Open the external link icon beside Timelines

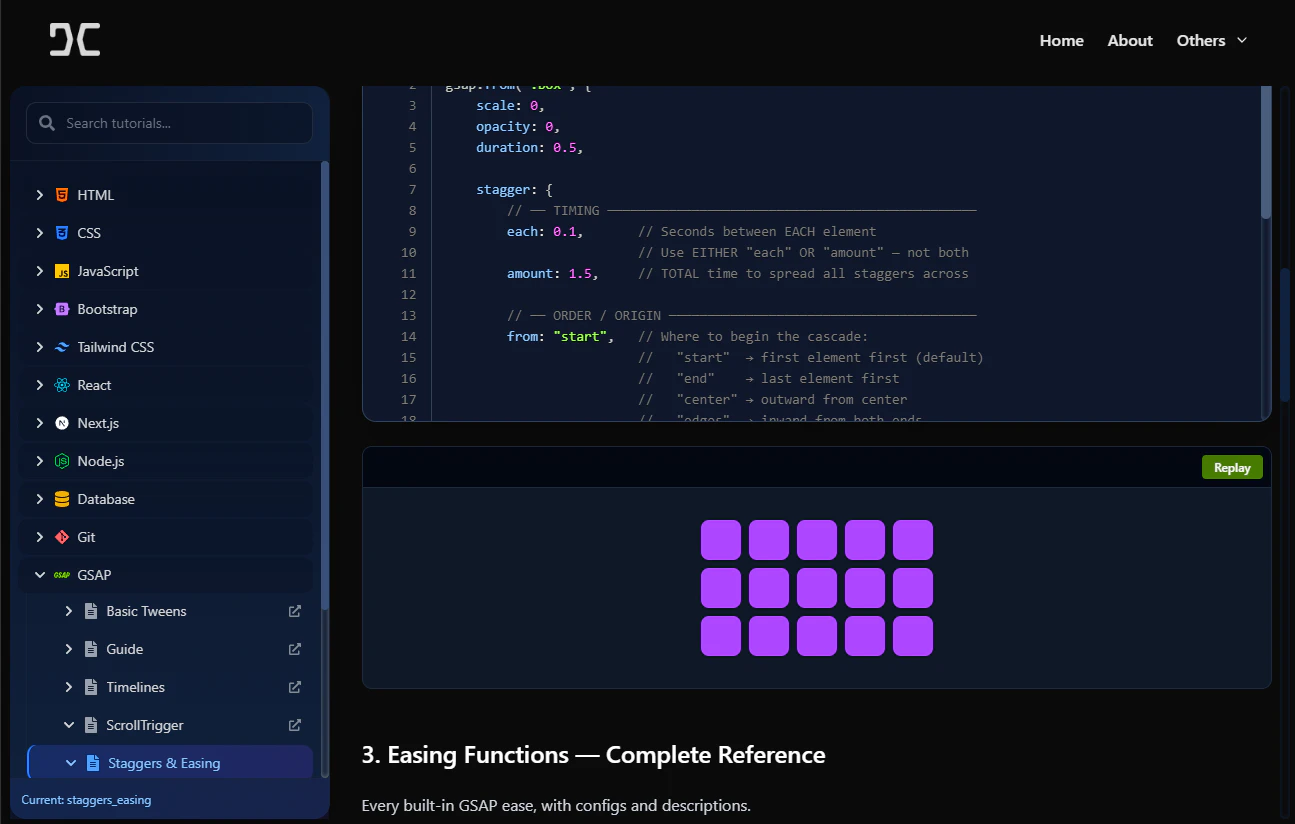[x=293, y=686]
